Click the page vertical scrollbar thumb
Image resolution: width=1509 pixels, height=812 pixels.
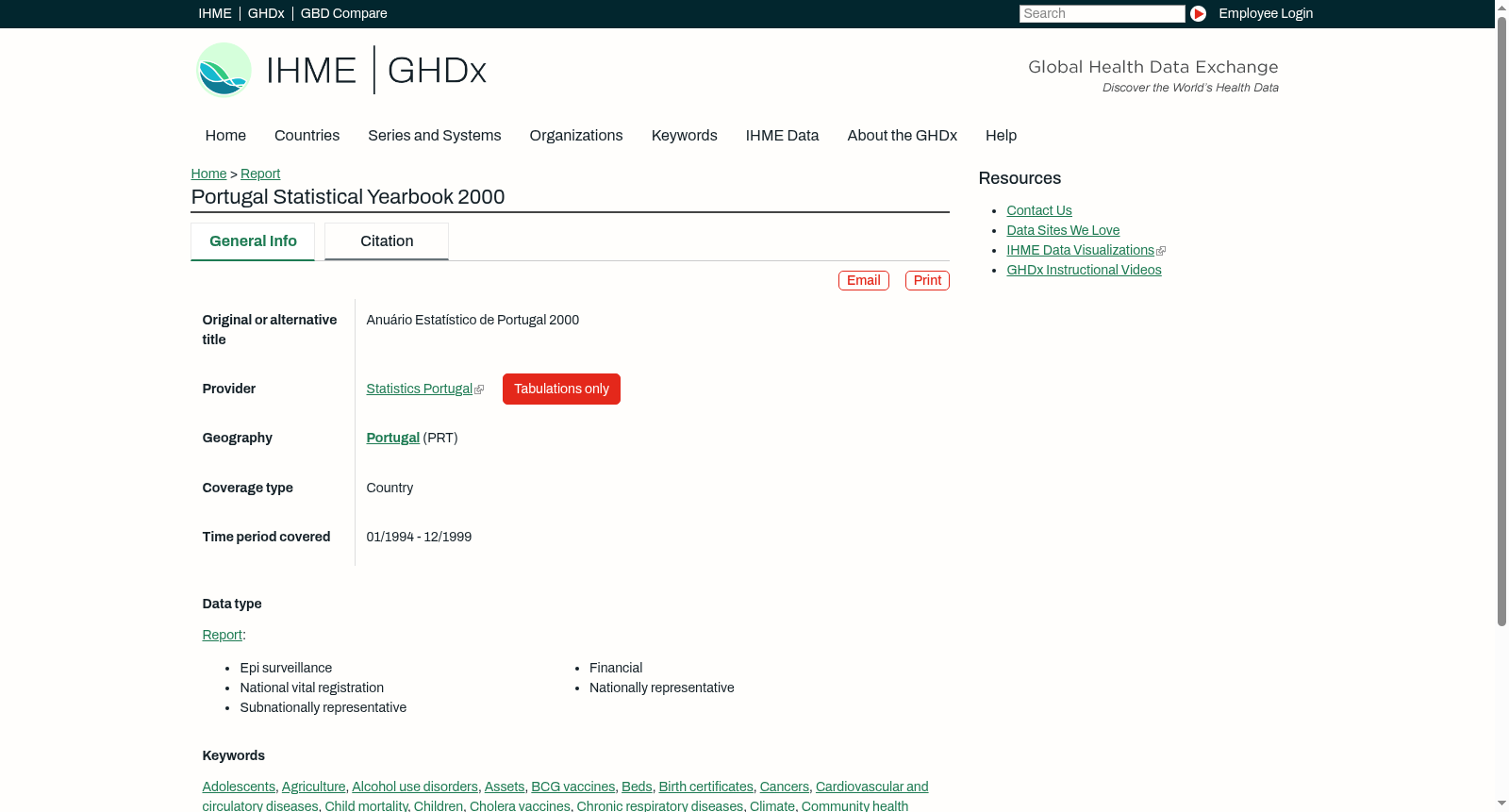click(1501, 321)
